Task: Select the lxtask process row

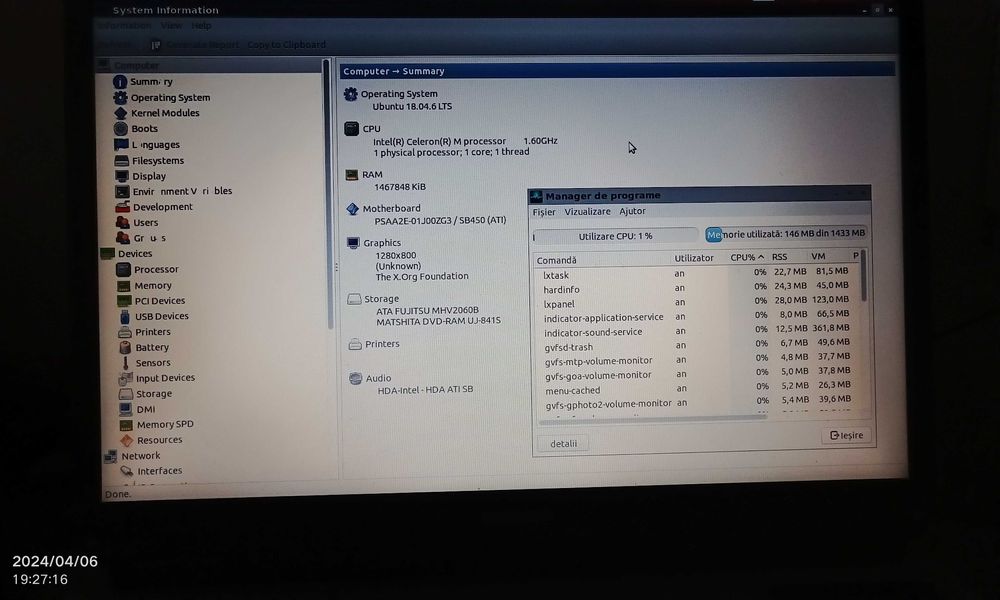Action: click(x=696, y=274)
